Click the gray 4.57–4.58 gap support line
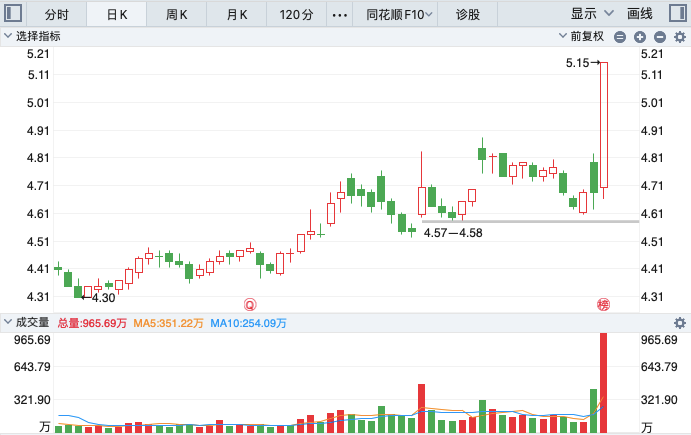Viewport: 691px width, 435px height. (531, 221)
